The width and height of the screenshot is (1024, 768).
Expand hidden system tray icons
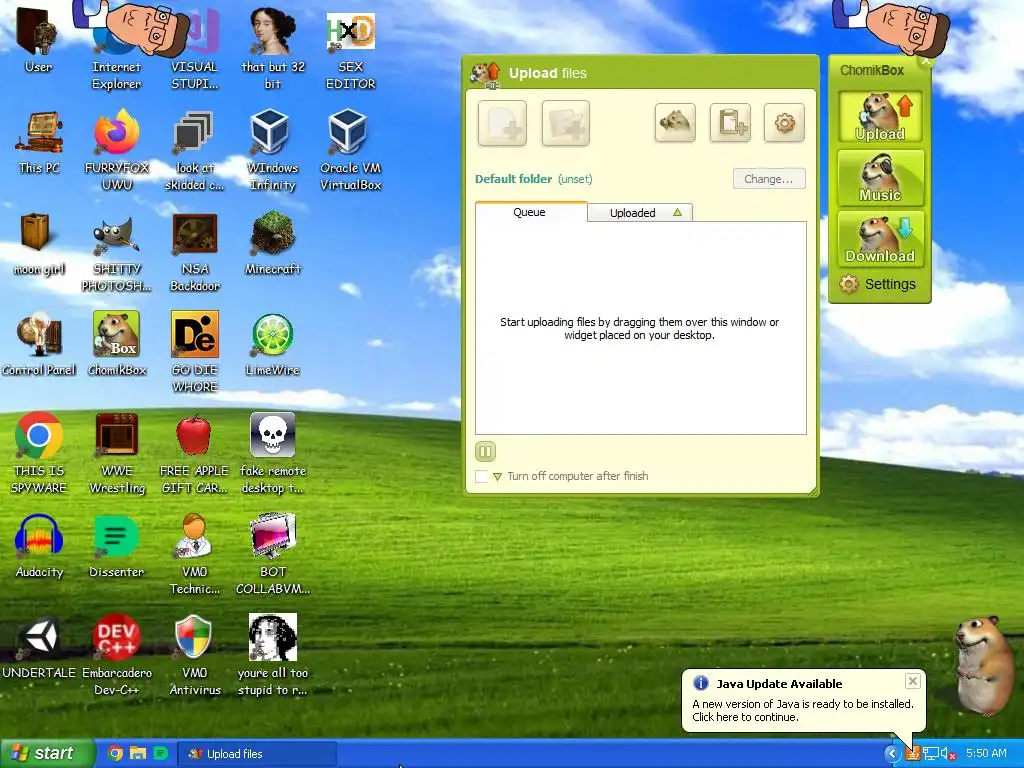[x=892, y=754]
